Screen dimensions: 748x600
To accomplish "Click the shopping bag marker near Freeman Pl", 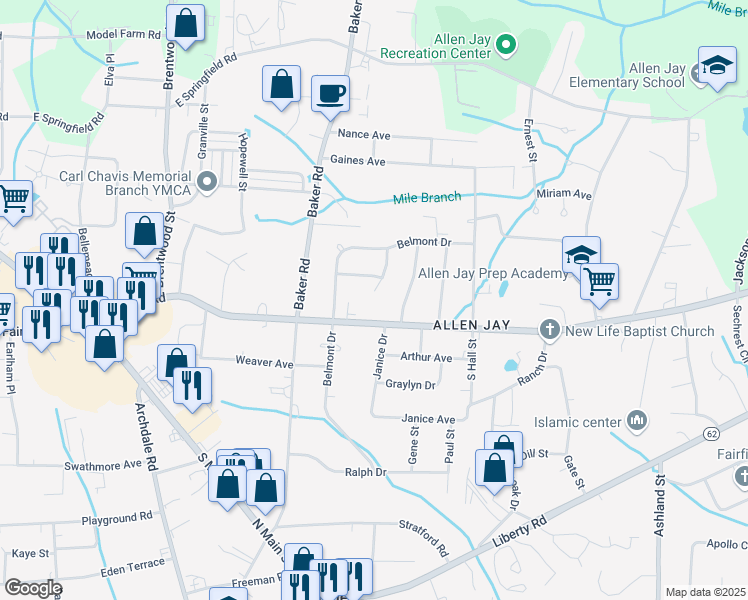I will pyautogui.click(x=303, y=557).
